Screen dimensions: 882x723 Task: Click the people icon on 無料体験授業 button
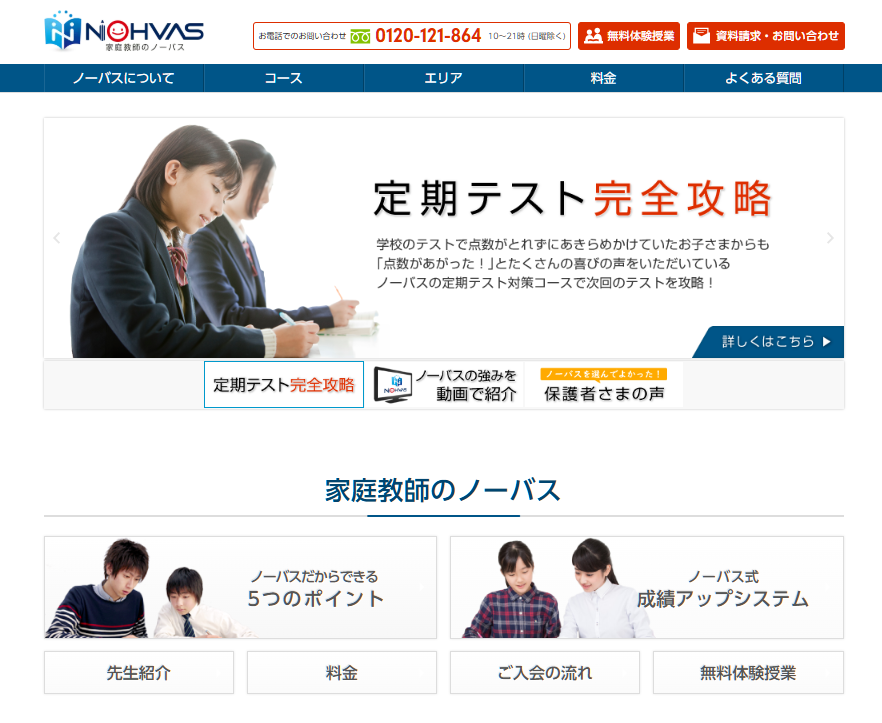593,36
